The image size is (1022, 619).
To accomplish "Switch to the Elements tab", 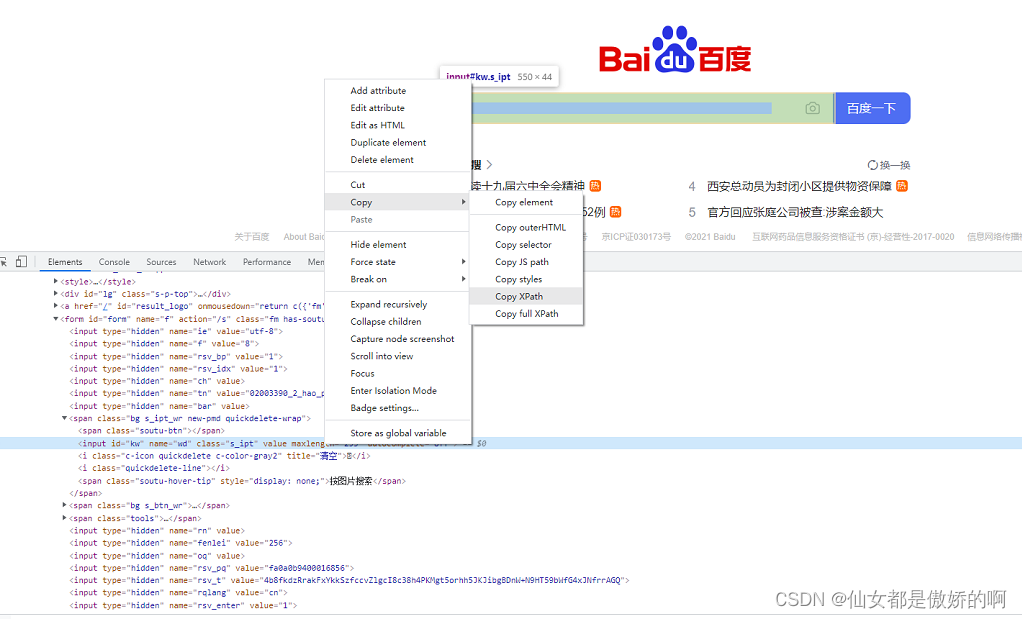I will pyautogui.click(x=65, y=262).
